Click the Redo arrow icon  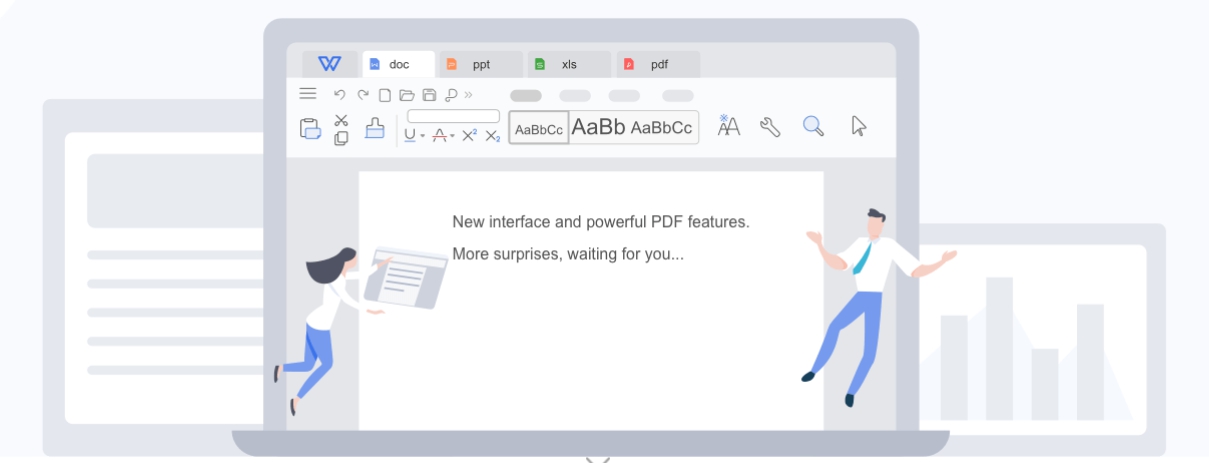363,95
